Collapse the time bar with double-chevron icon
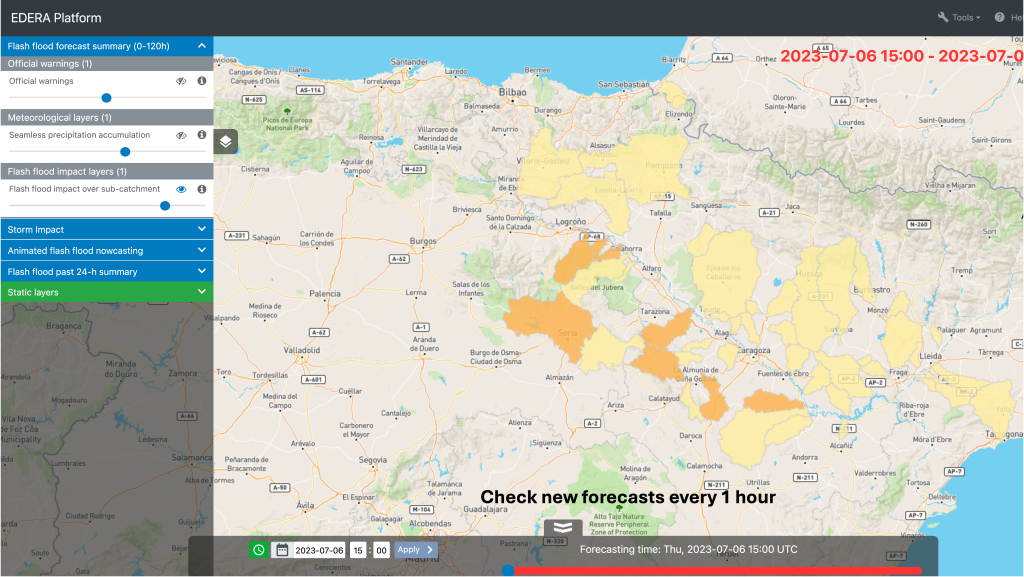Viewport: 1024px width, 577px height. (x=563, y=528)
